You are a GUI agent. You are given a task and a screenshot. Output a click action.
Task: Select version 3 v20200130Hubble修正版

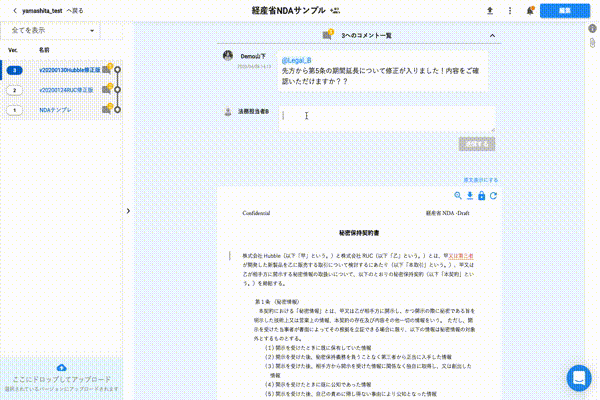tap(69, 70)
